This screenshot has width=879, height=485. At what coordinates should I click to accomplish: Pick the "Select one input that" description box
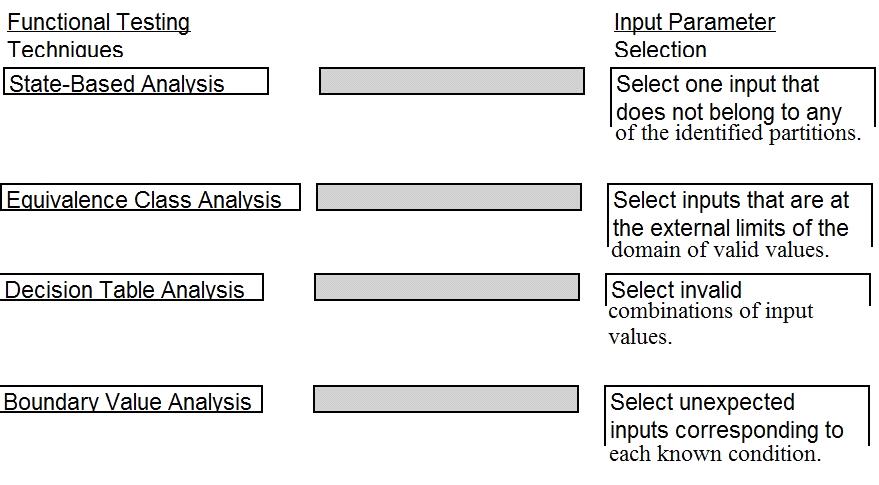point(741,97)
